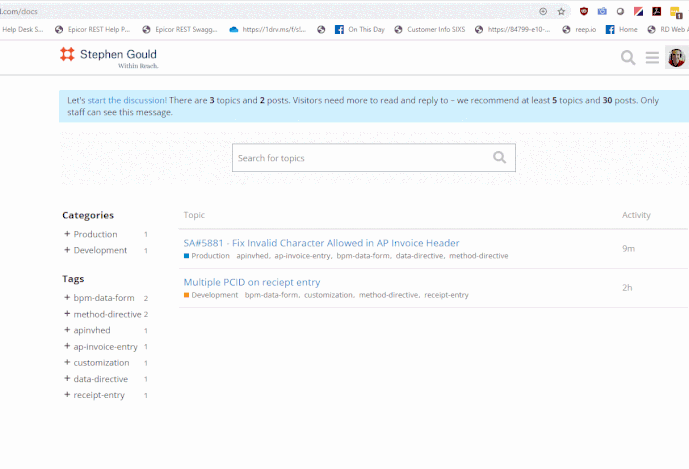Click ap-invoice-entry tag under SA#5881 topic

(302, 256)
